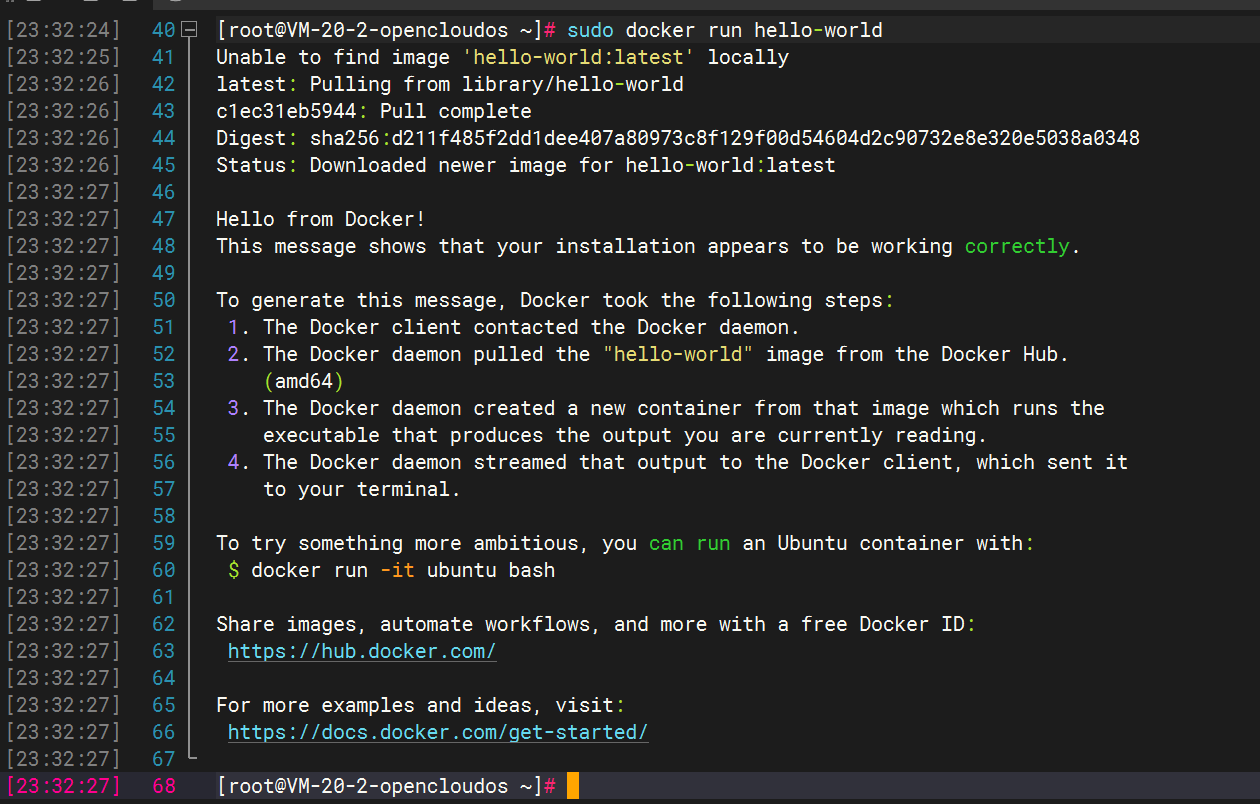Click the '[root@VM-20-2-opencloudos ~]#' prompt on line 40

tap(386, 30)
